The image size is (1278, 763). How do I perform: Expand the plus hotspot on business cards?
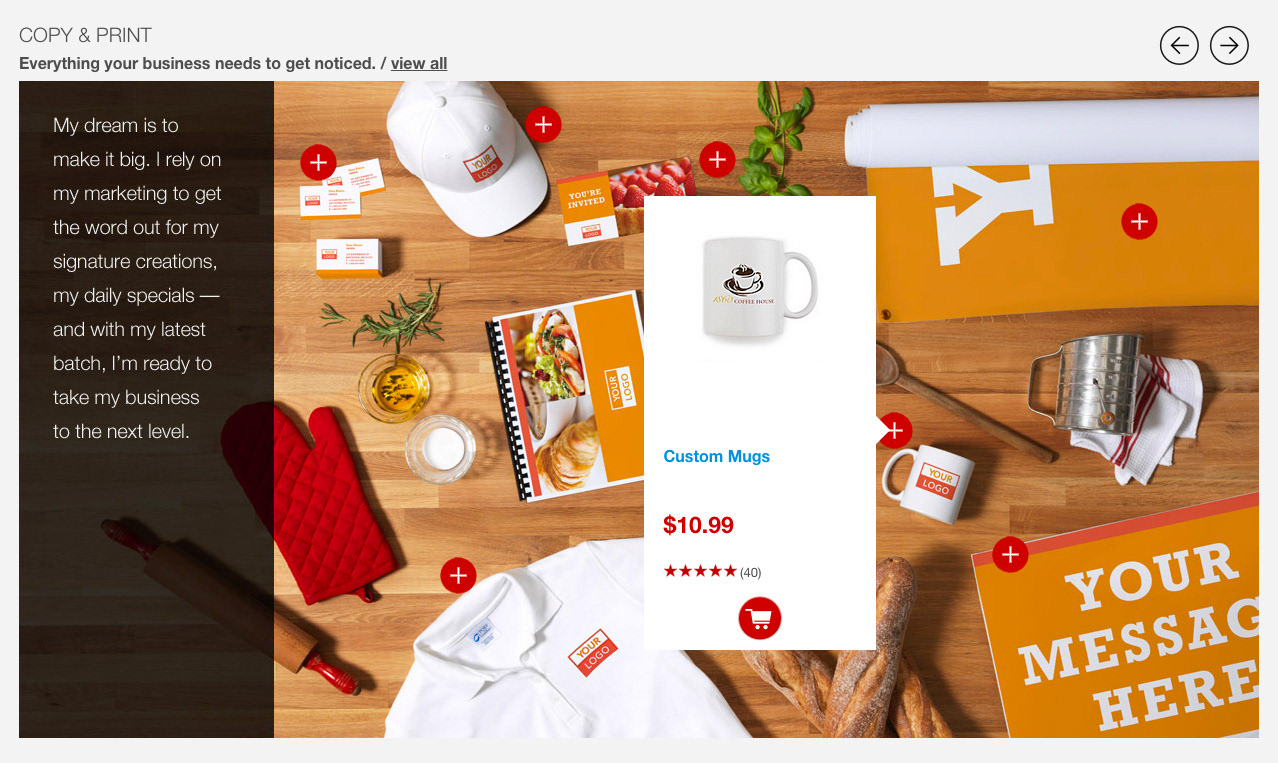(x=318, y=162)
